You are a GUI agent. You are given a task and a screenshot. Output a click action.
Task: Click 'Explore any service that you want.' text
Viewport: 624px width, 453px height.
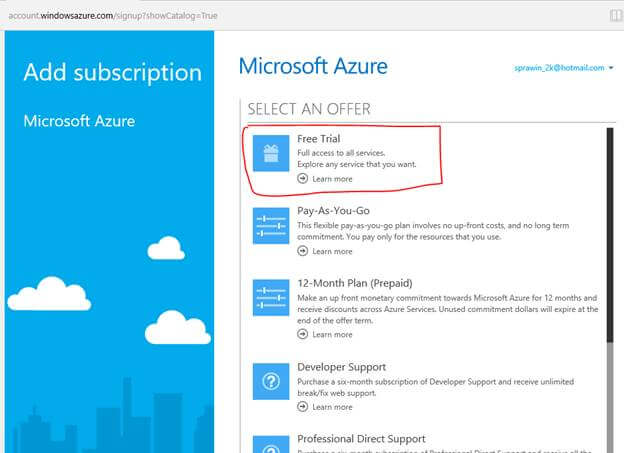coord(357,164)
